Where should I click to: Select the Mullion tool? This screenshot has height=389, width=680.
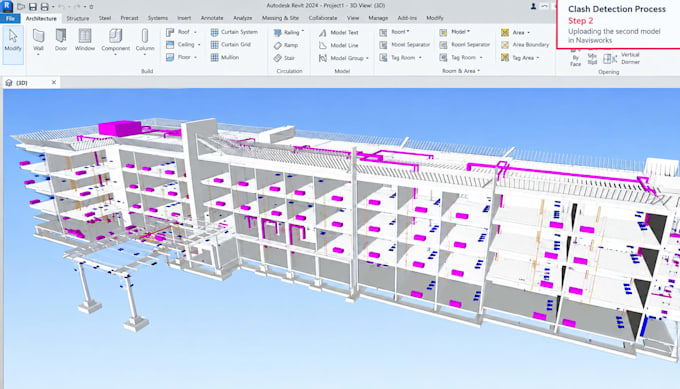pos(225,57)
